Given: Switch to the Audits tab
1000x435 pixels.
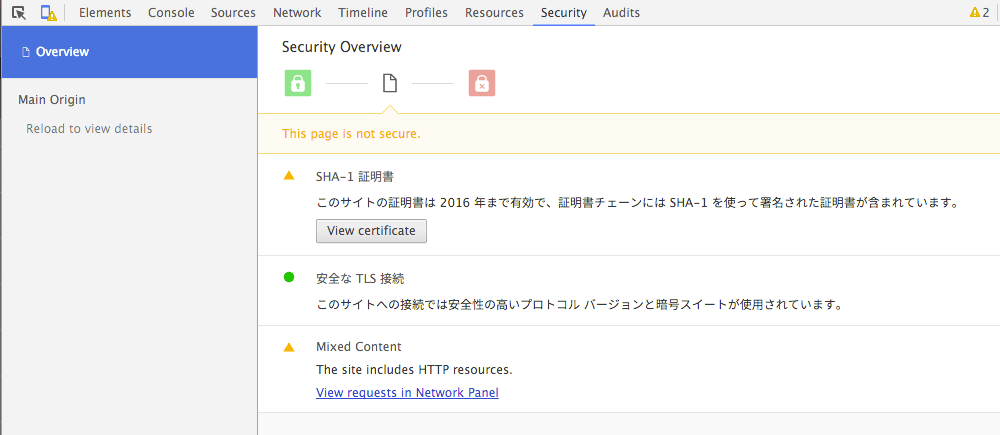Looking at the screenshot, I should click(x=621, y=13).
